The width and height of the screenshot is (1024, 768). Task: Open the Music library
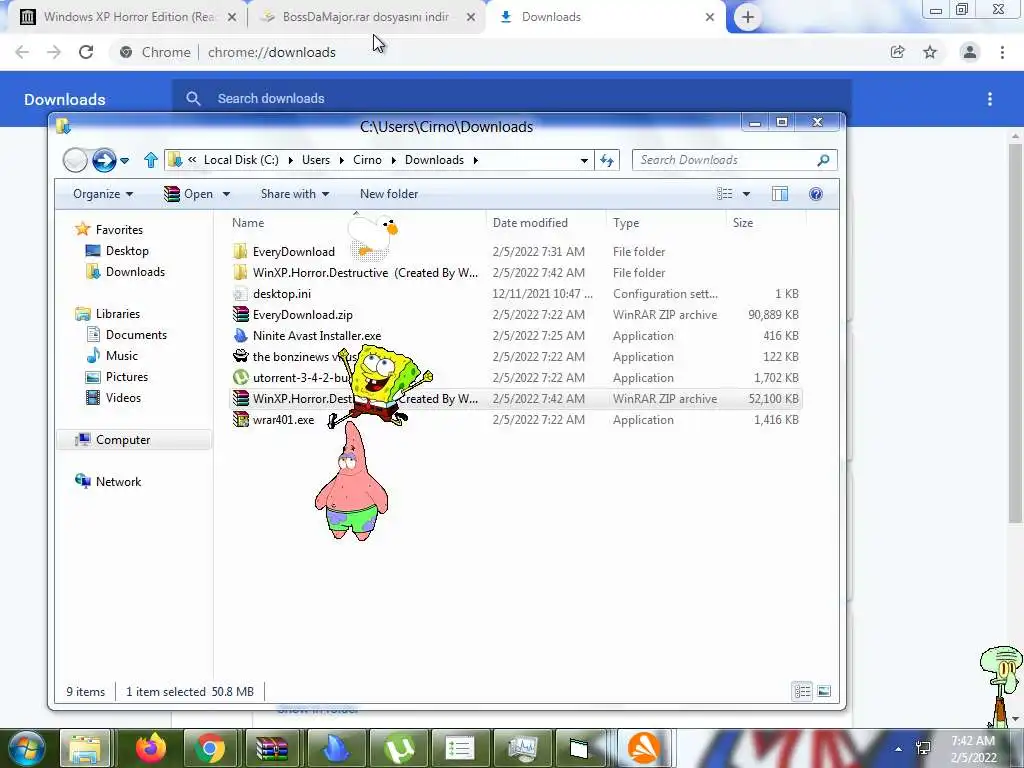click(121, 355)
